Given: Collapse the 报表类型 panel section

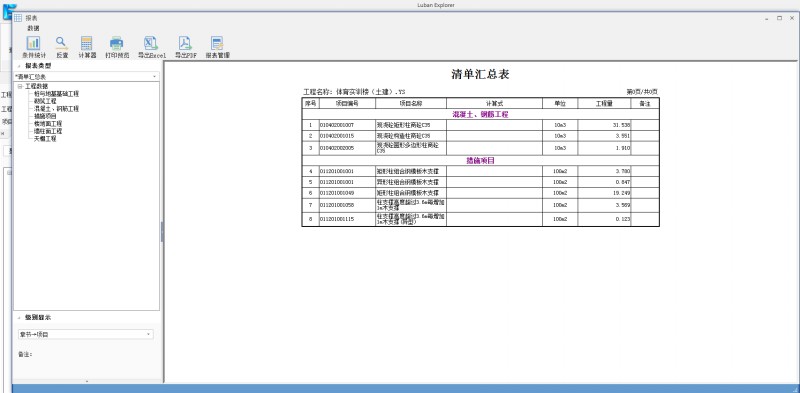Looking at the screenshot, I should pos(19,66).
